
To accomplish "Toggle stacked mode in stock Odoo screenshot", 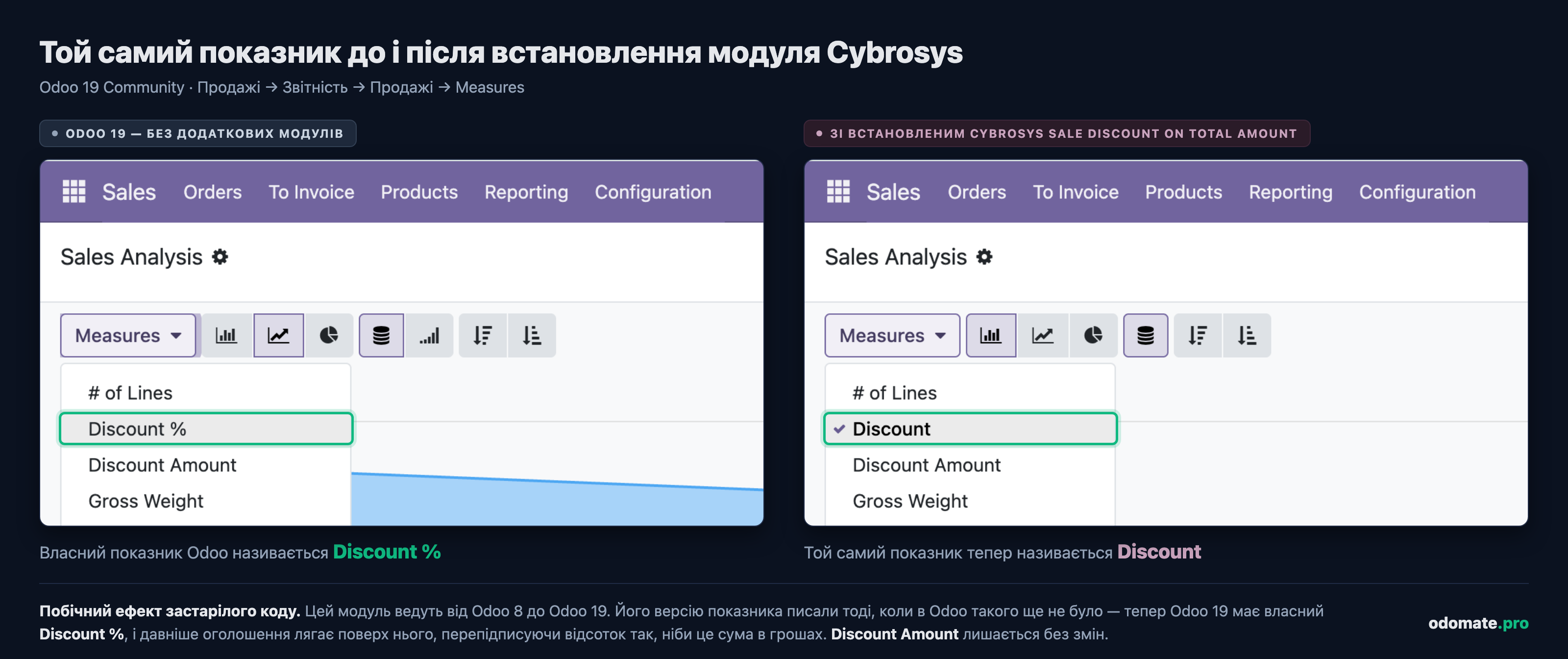I will point(381,335).
